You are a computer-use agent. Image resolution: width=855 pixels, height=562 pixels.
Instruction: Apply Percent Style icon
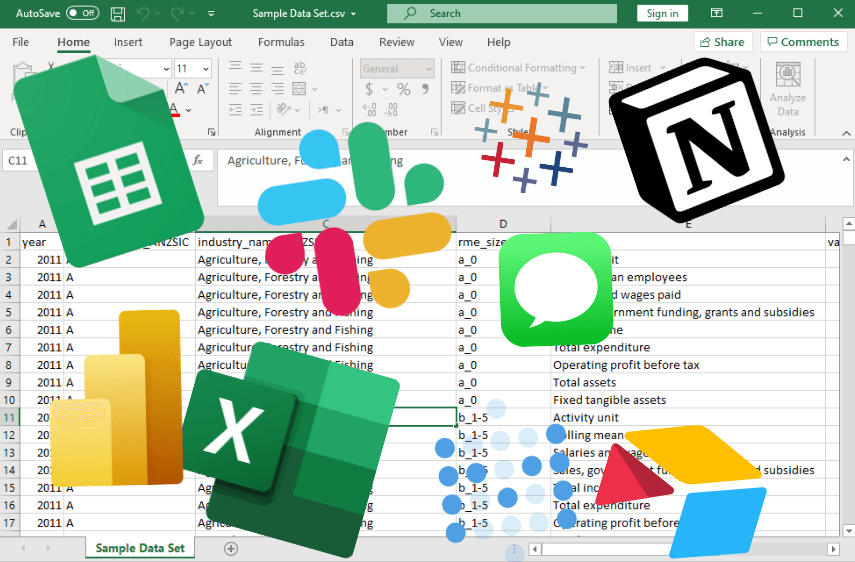click(404, 89)
